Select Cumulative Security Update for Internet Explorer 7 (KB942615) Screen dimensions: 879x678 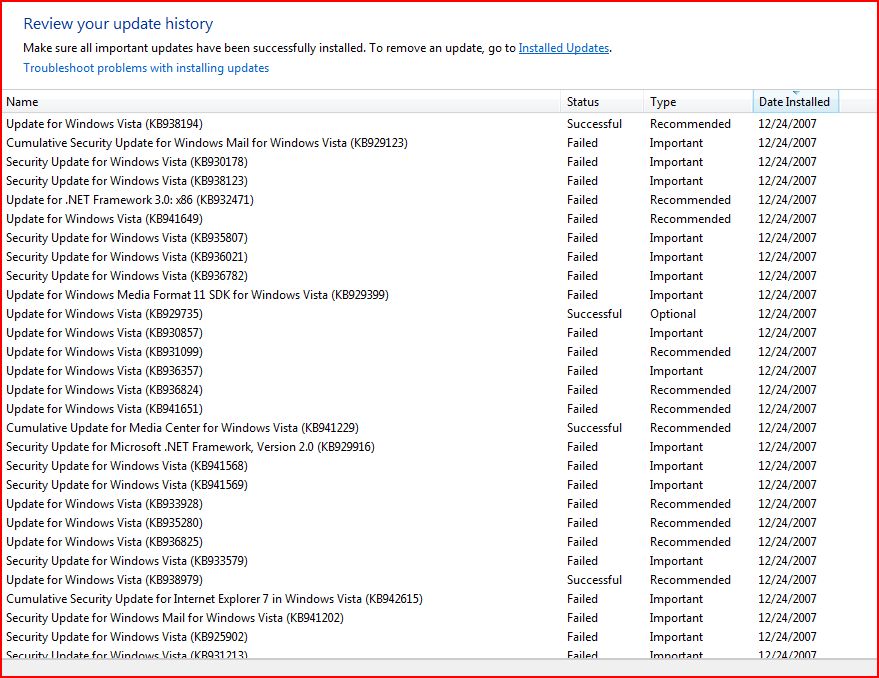pos(214,599)
